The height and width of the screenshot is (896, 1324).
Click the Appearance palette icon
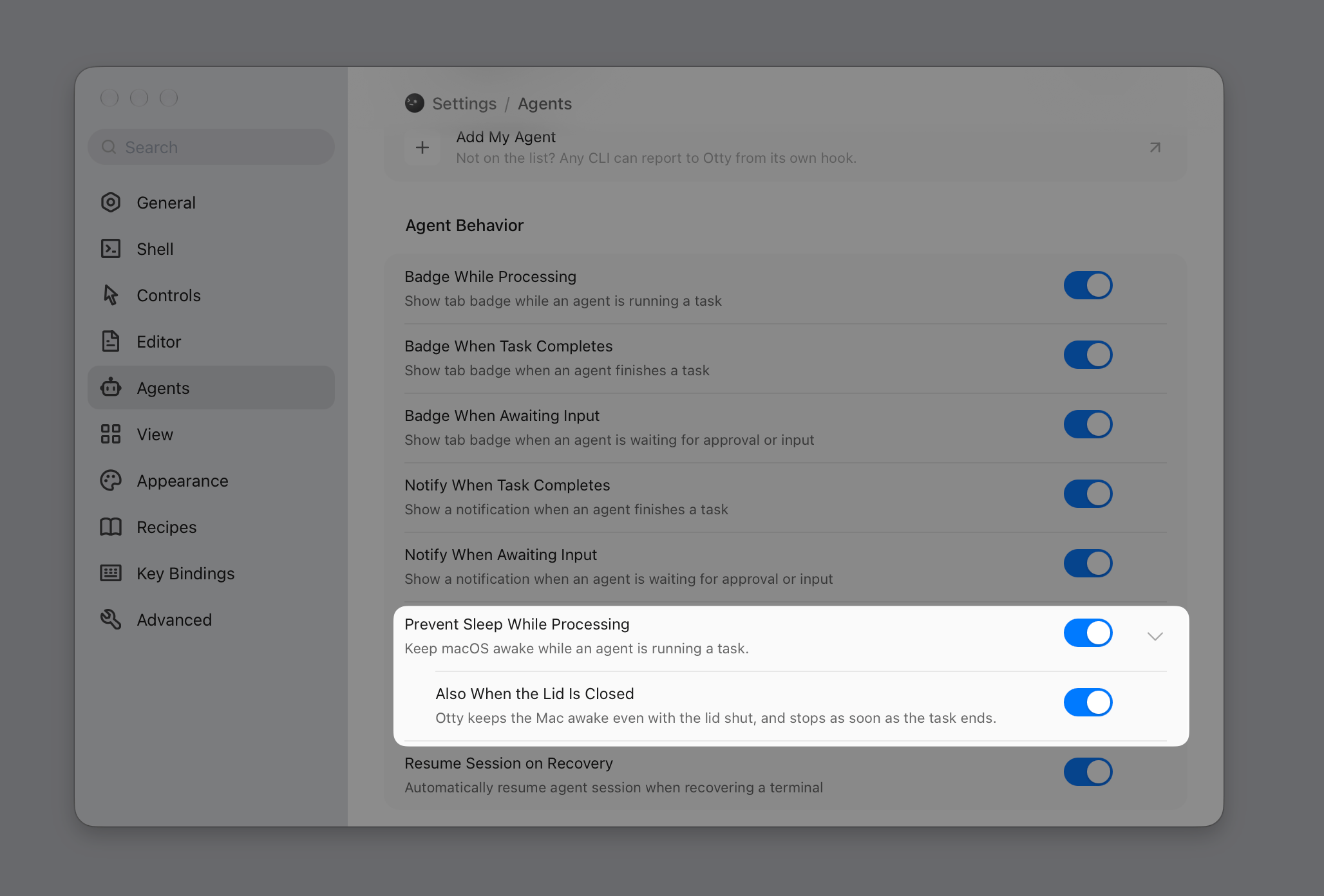coord(111,481)
